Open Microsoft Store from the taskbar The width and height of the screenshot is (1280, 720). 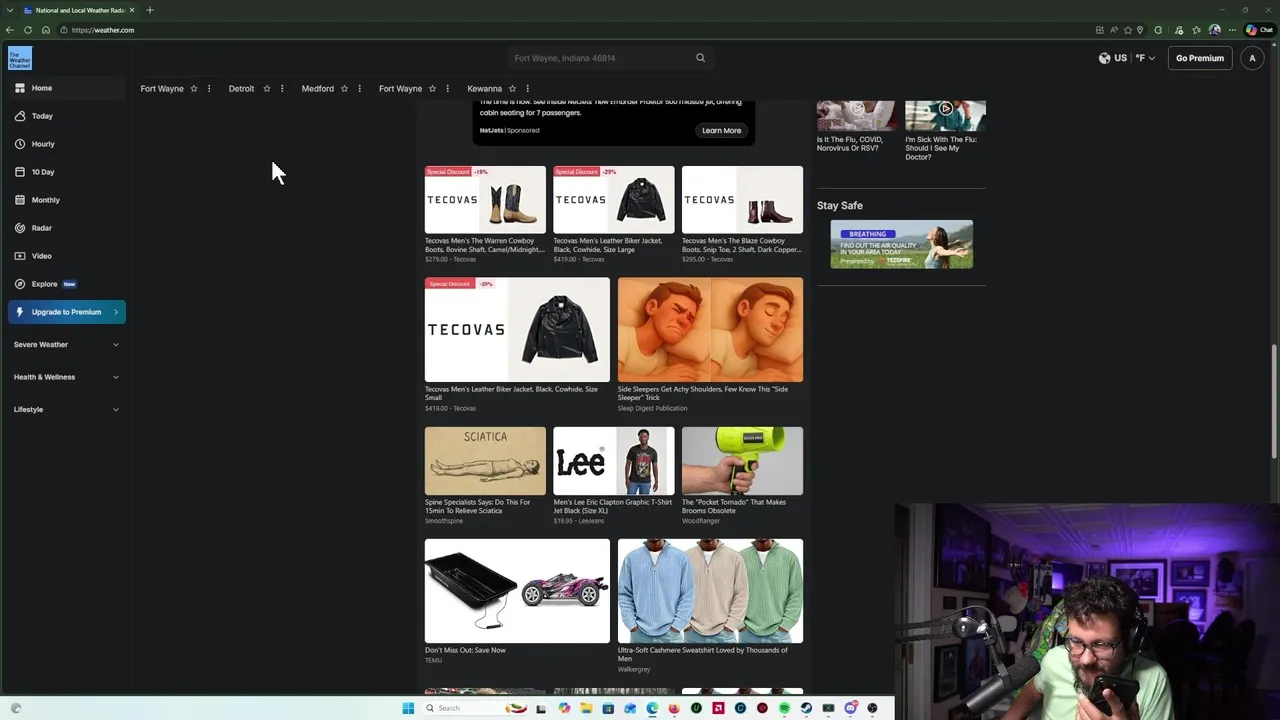click(608, 708)
